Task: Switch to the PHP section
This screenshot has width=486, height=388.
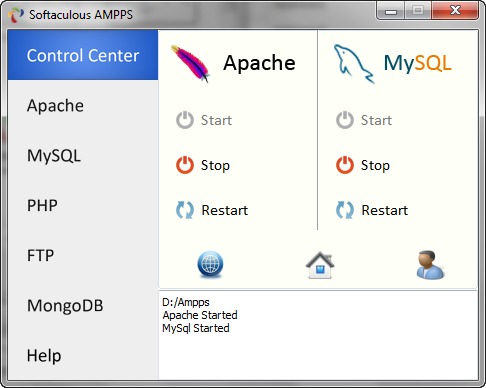Action: point(83,205)
